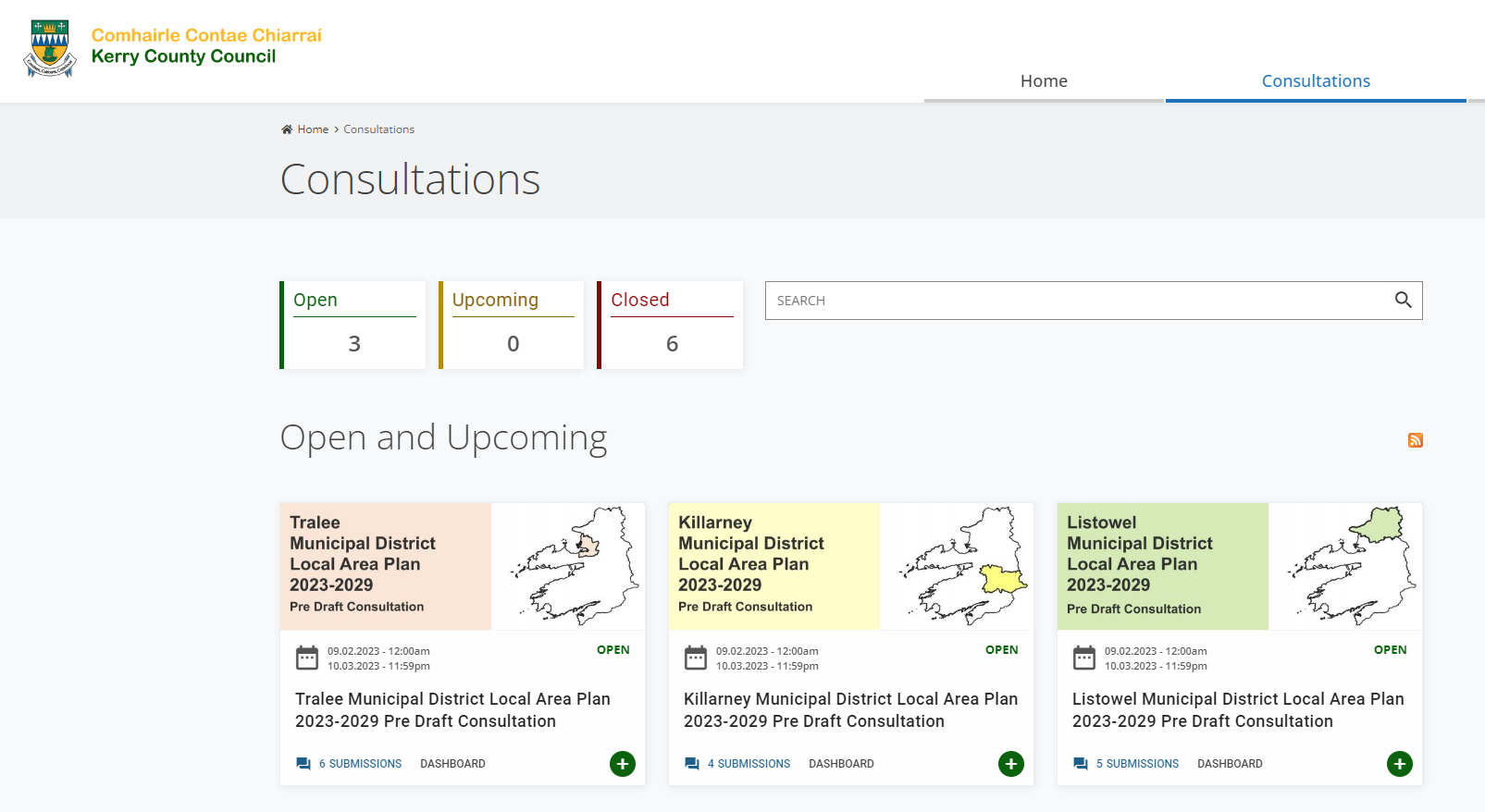Open DASHBOARD on the Tralee card

pyautogui.click(x=452, y=764)
